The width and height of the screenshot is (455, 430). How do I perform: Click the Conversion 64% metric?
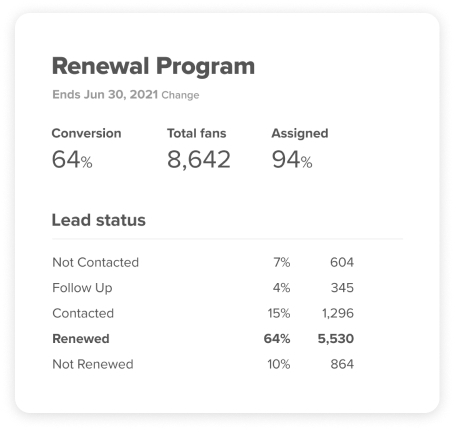(x=86, y=148)
